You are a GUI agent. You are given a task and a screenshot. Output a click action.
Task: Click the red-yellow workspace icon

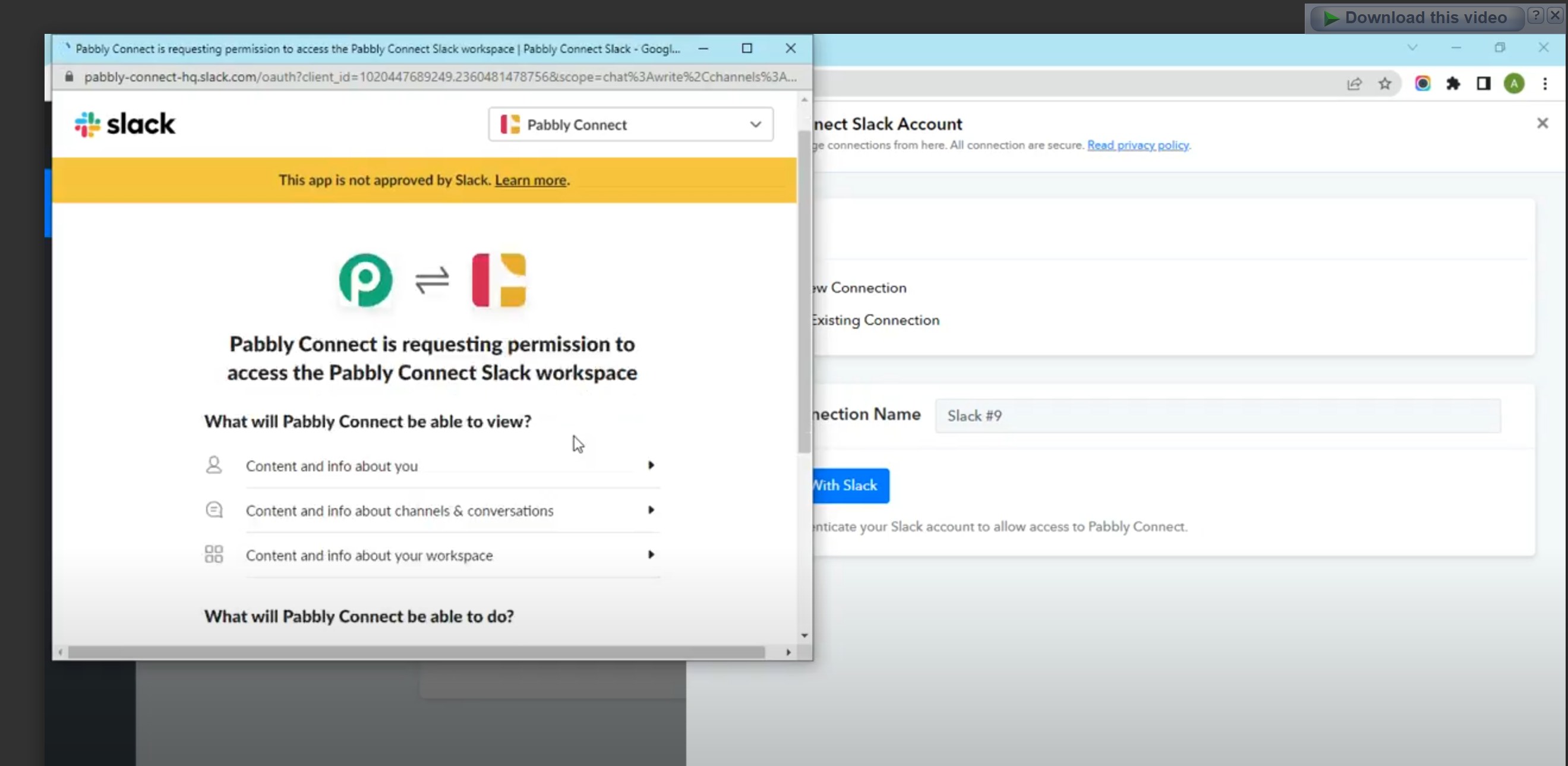(499, 280)
